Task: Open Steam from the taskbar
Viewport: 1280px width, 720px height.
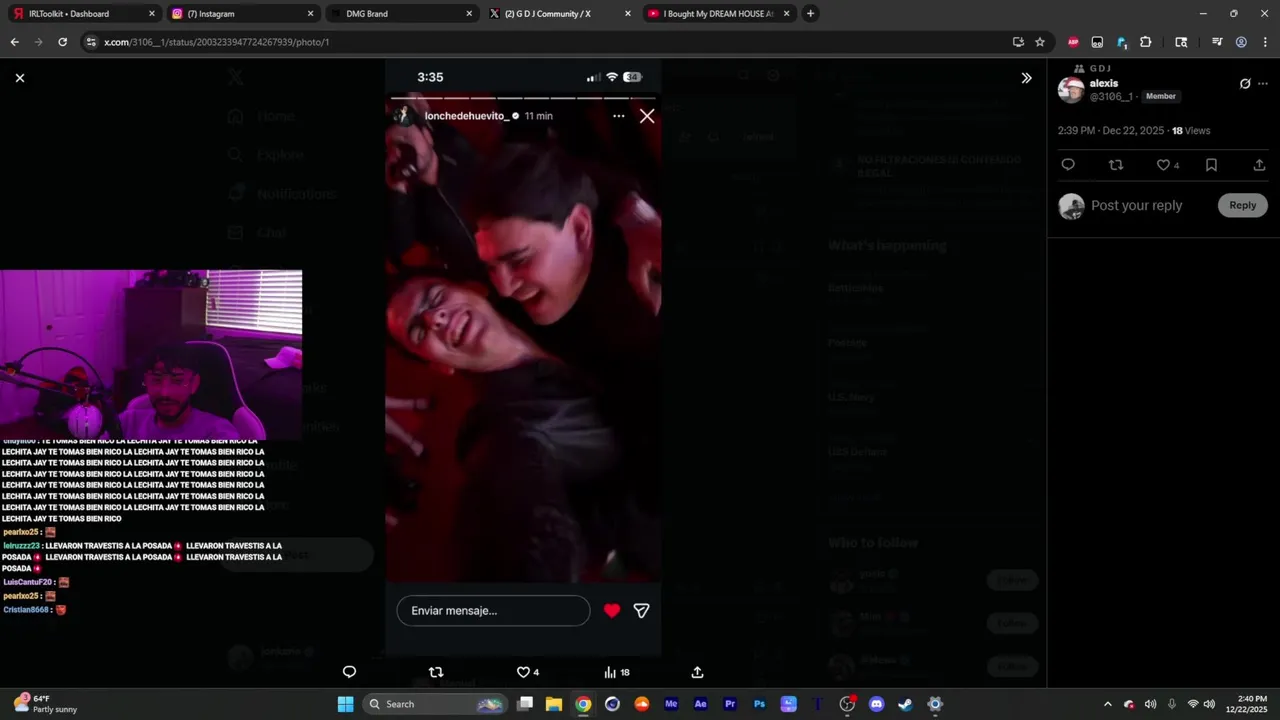Action: pos(906,704)
